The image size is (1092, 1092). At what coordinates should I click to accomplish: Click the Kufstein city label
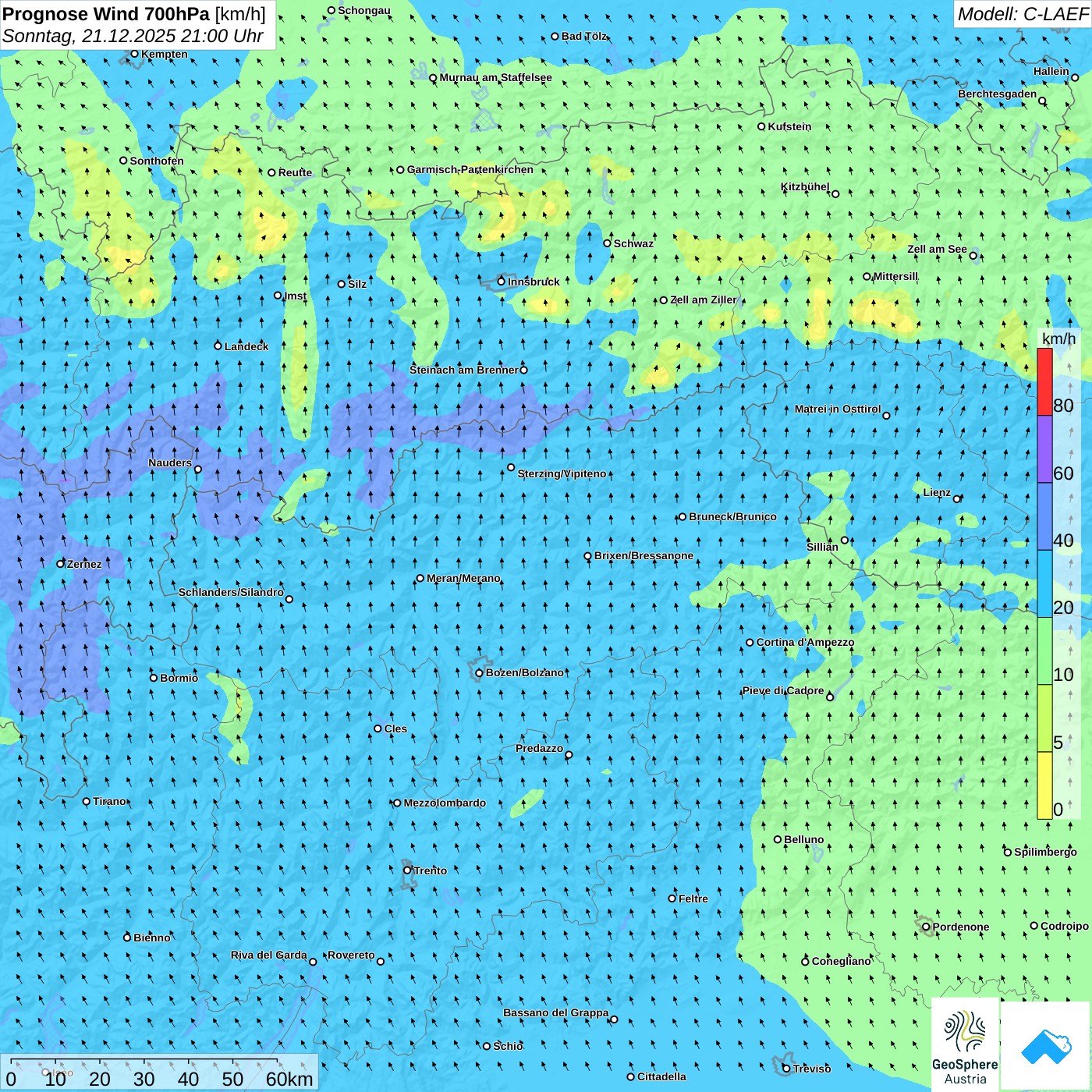coord(789,126)
